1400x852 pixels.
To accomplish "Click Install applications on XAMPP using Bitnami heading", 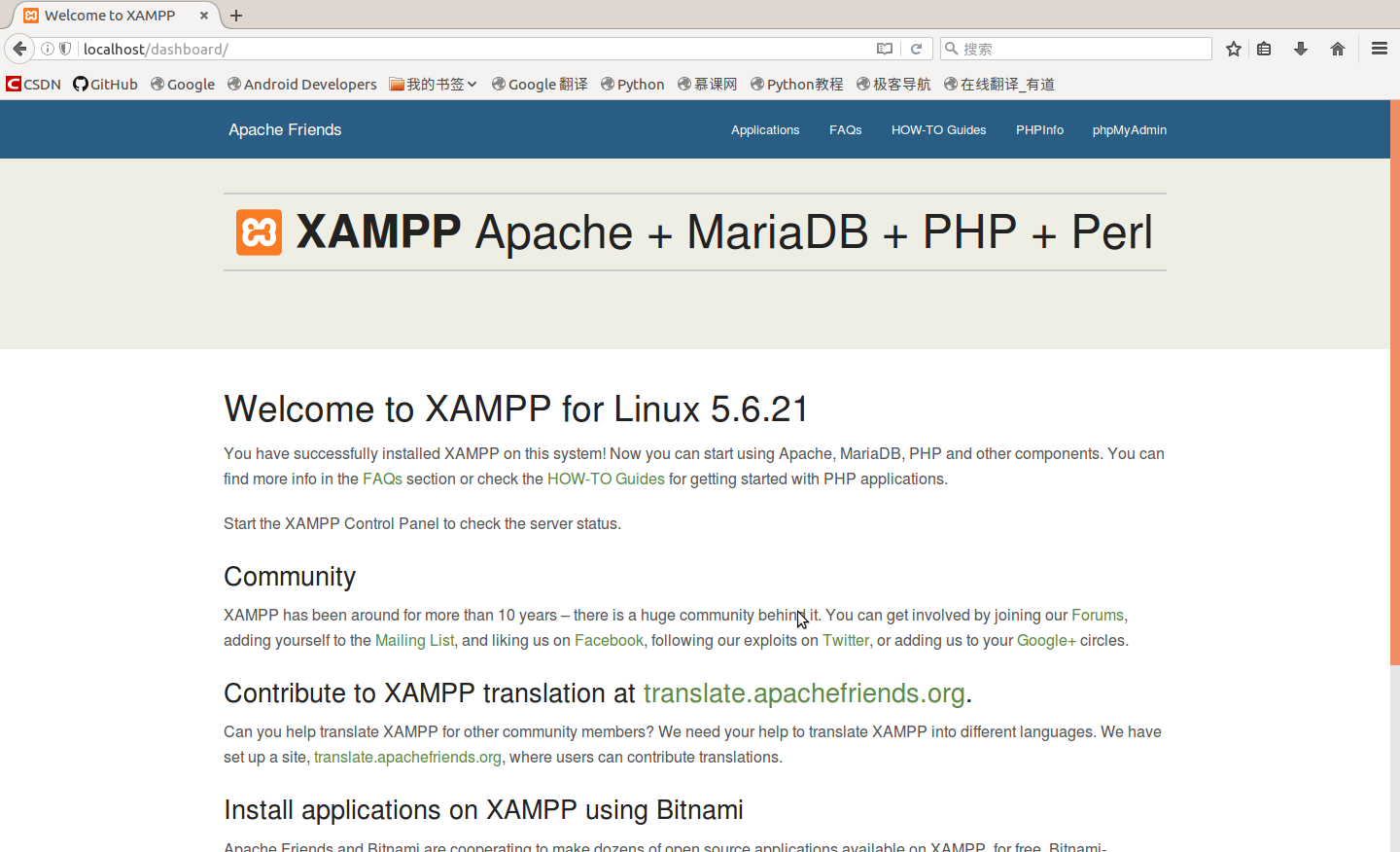I will (x=483, y=810).
